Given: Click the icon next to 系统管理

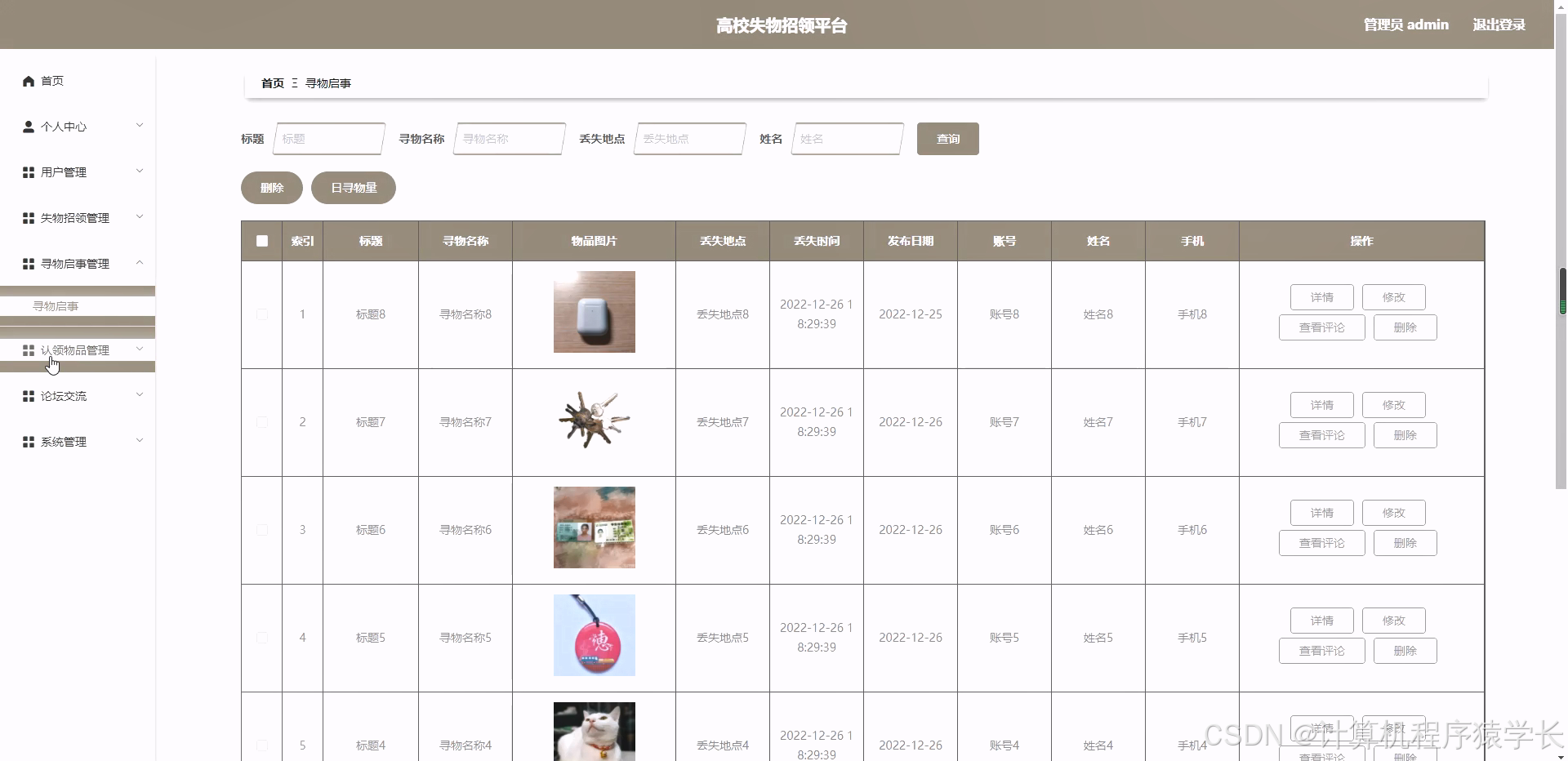Looking at the screenshot, I should 27,441.
